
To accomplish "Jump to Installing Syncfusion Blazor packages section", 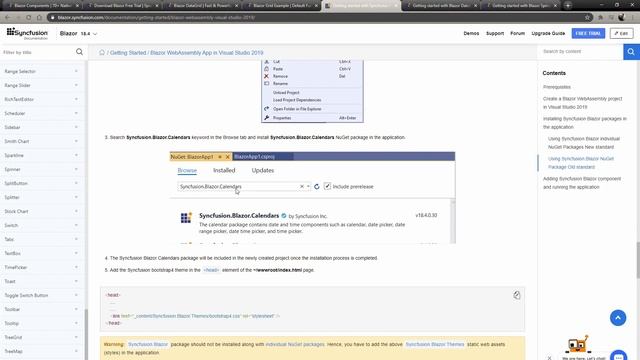I will point(584,123).
